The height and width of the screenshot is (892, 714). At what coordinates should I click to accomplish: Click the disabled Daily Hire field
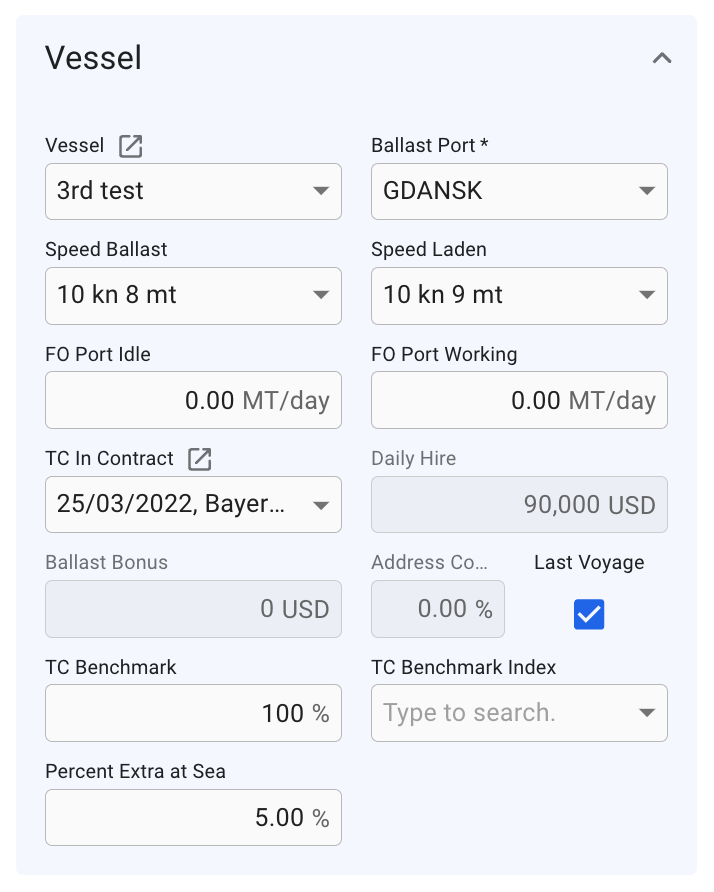(x=519, y=504)
